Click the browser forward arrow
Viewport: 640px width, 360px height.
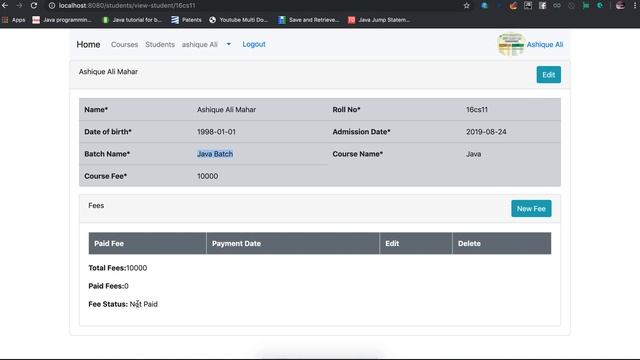tap(19, 5)
